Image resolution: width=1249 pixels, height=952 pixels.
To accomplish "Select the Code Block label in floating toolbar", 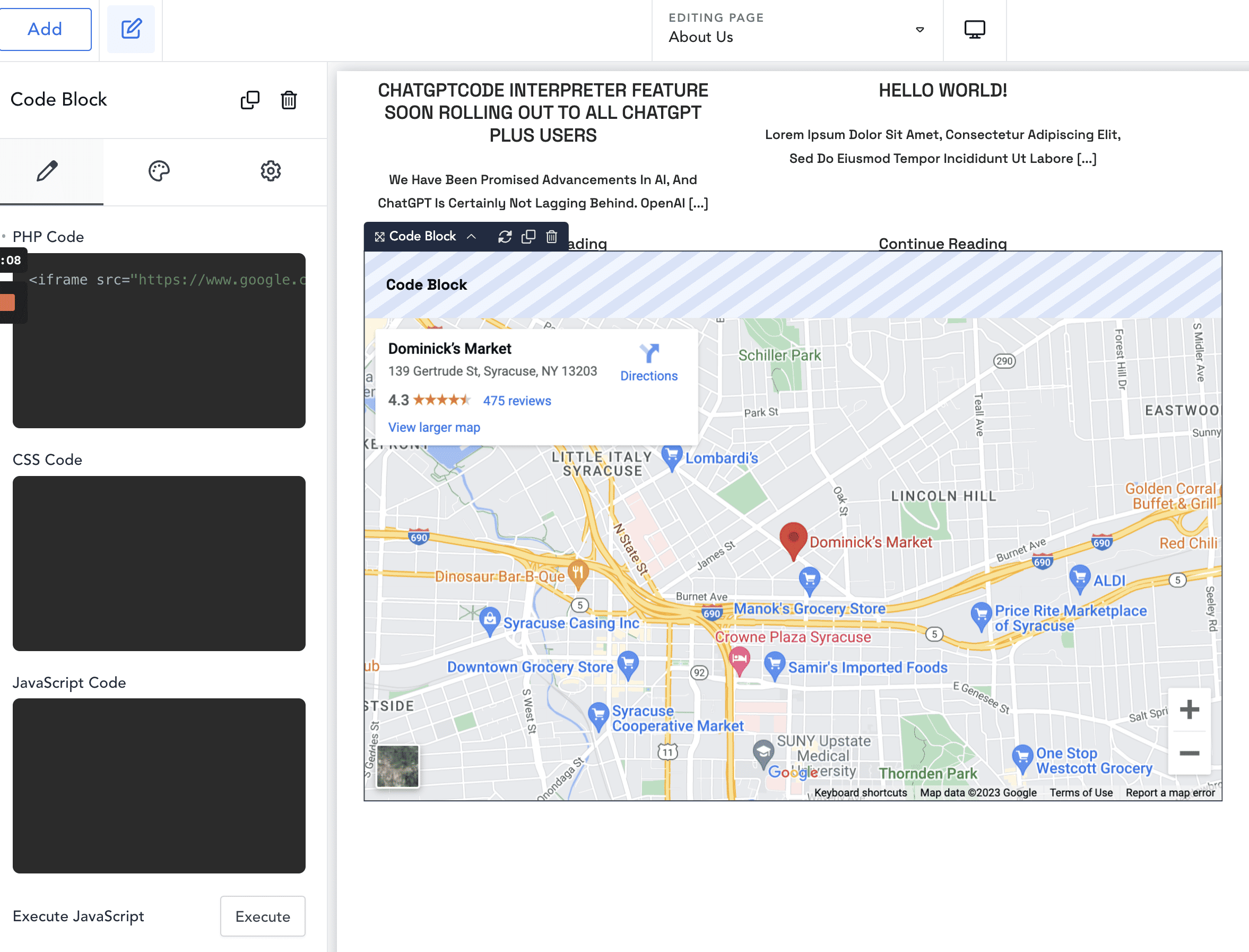I will click(422, 236).
